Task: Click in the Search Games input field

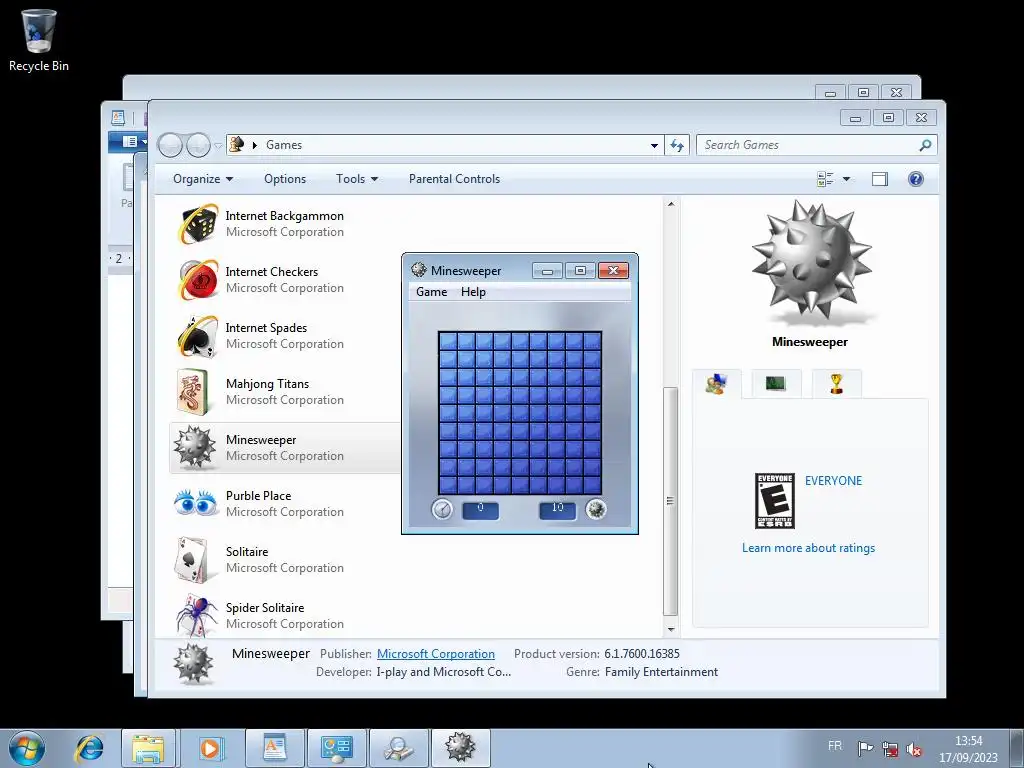Action: click(807, 145)
